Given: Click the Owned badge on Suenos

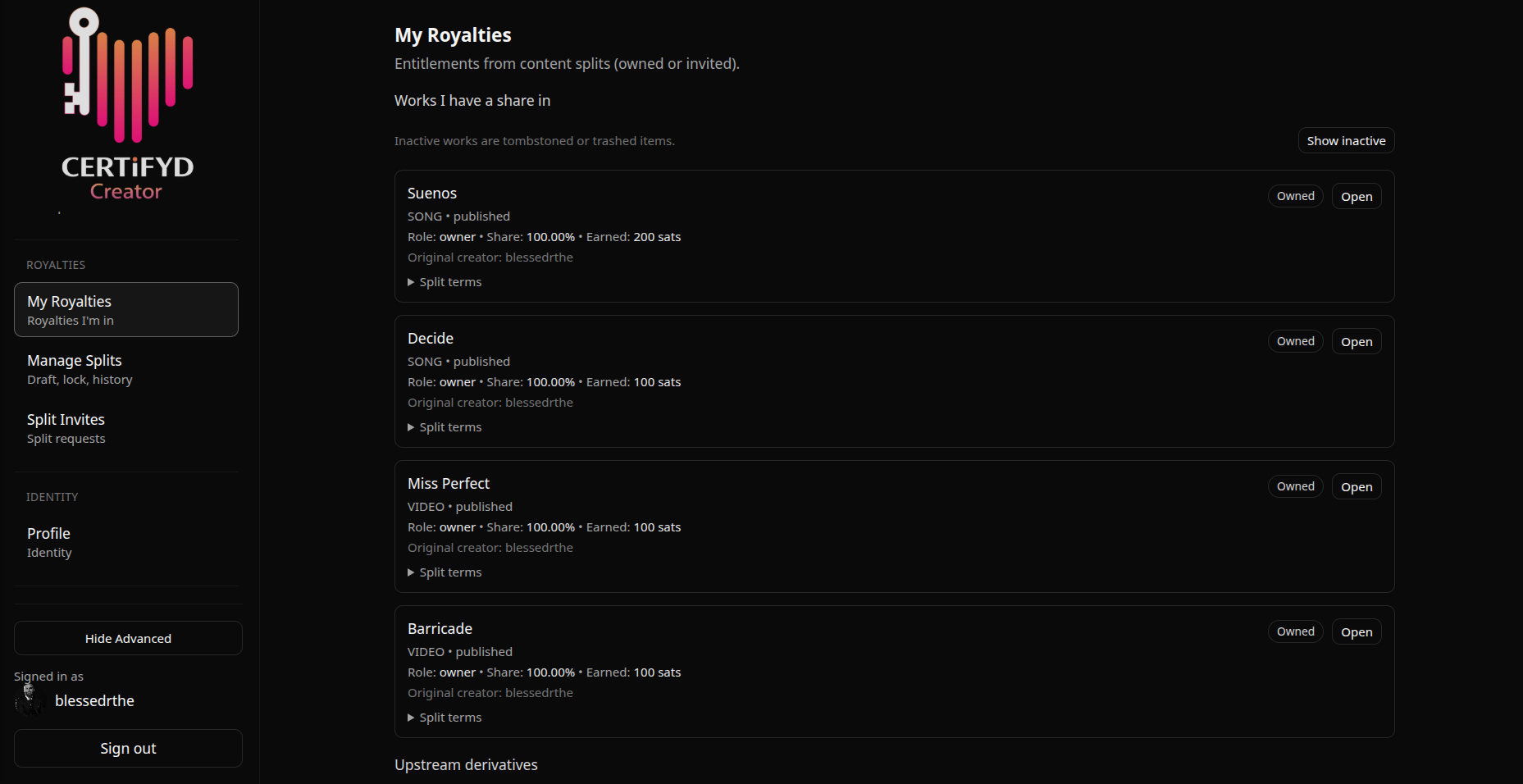Looking at the screenshot, I should [1294, 196].
